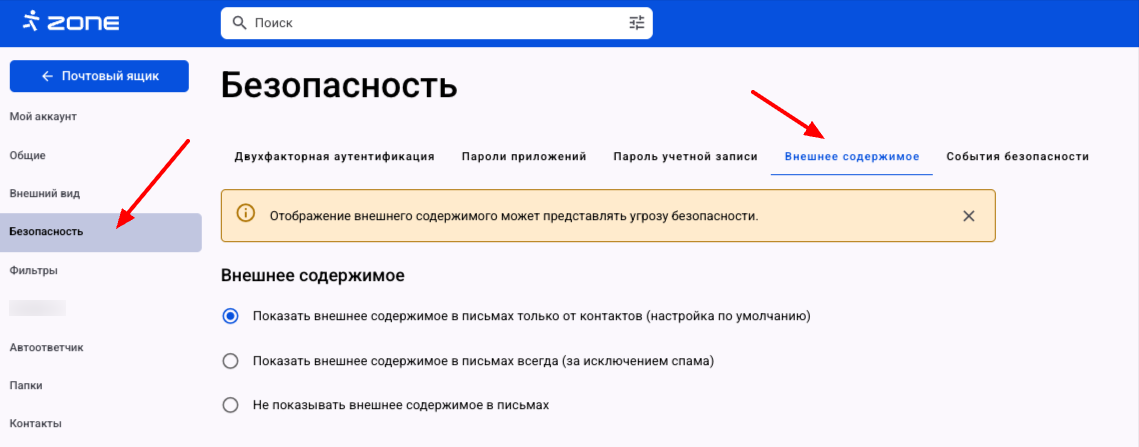Click the search magnifier icon
1139x447 pixels.
pyautogui.click(x=239, y=22)
